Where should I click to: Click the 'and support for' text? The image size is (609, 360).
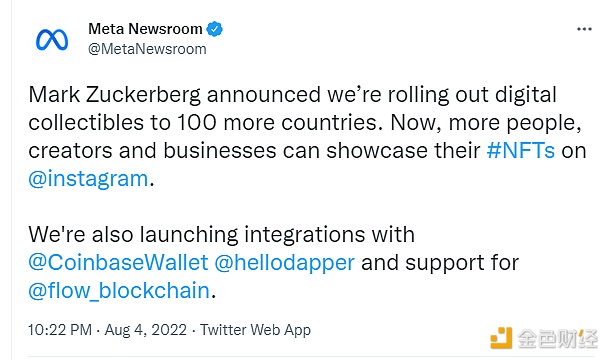(x=440, y=263)
